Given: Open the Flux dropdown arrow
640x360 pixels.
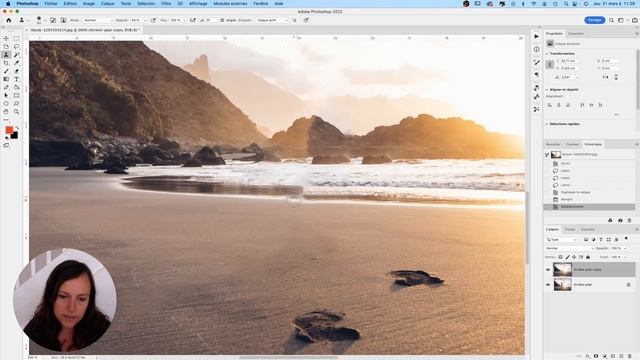Looking at the screenshot, I should coord(184,20).
